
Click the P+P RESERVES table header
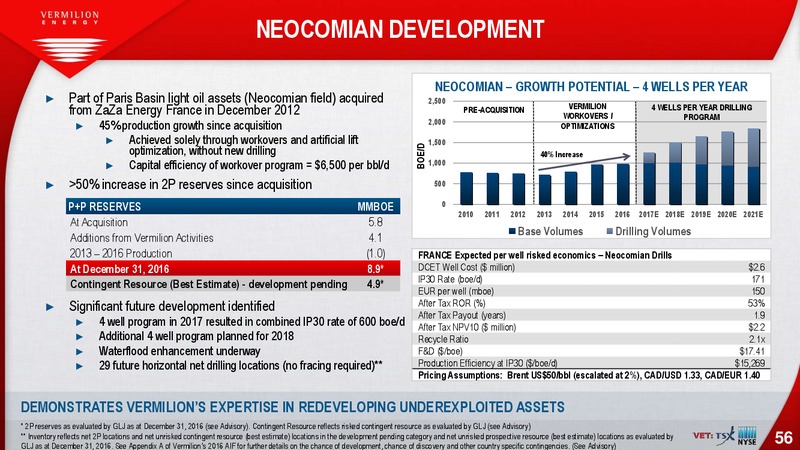[x=104, y=207]
